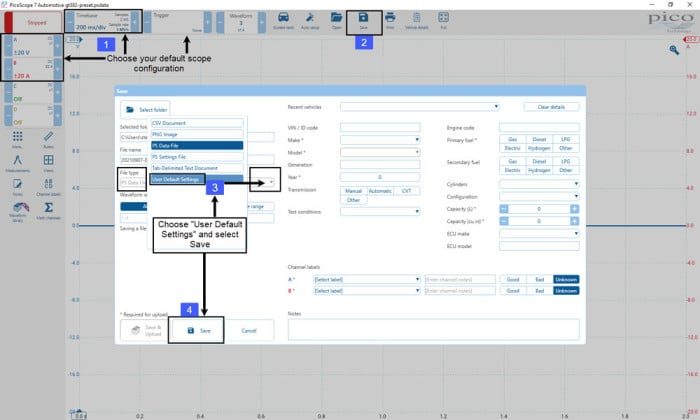Screen dimensions: 700x420
Task: Click the VIN / ID code input field
Action: pos(380,127)
